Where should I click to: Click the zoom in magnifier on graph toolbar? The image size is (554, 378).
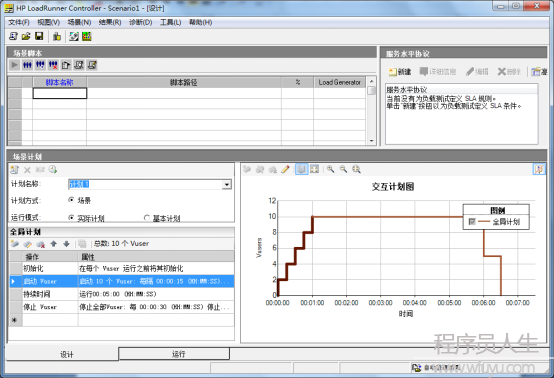click(330, 169)
